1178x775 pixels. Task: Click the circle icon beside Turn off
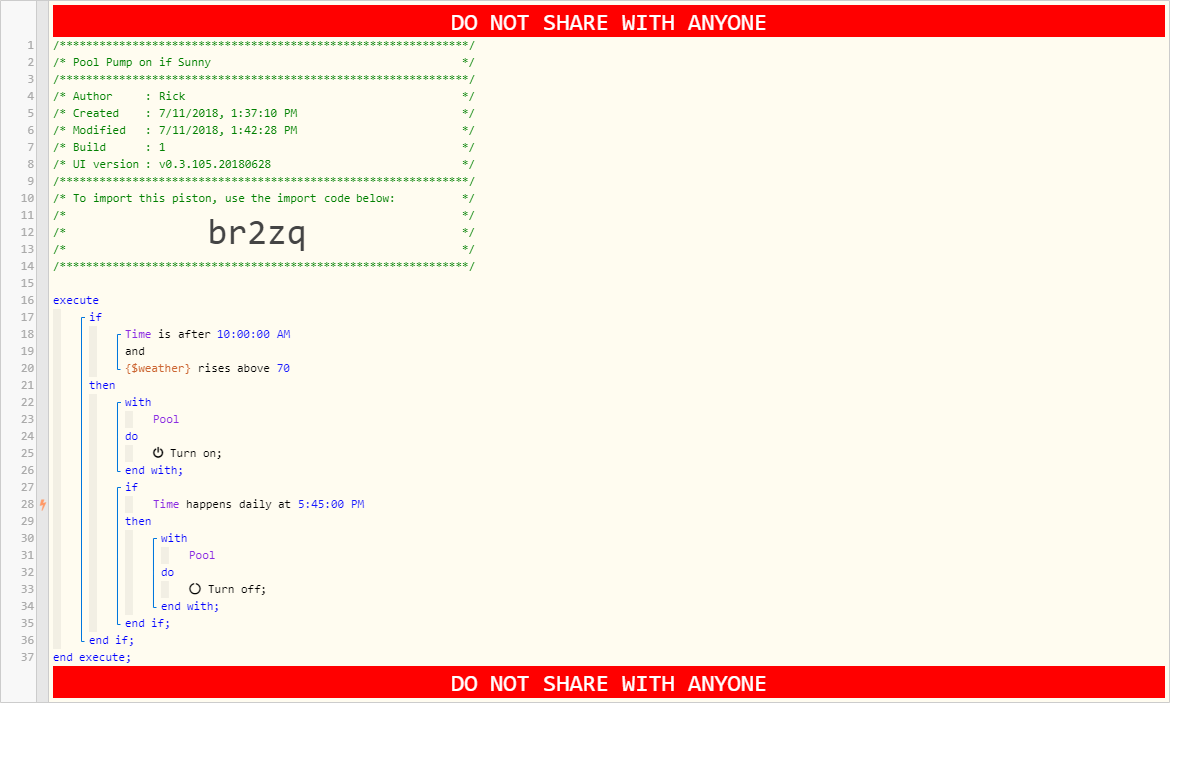click(x=195, y=589)
